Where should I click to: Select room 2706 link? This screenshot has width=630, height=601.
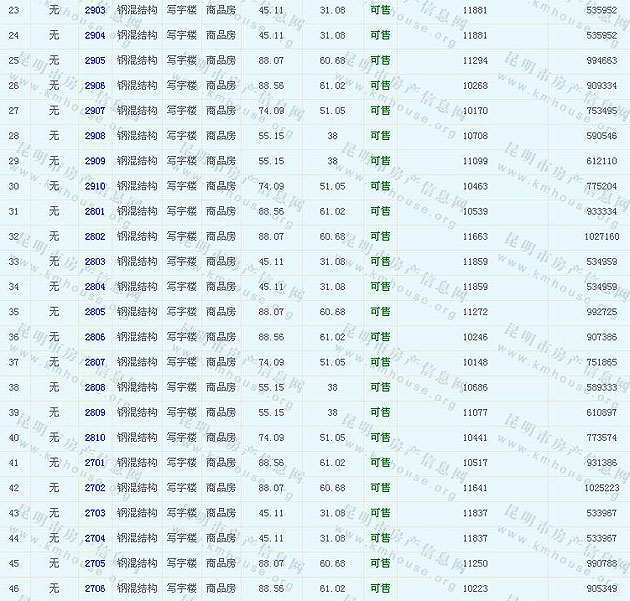95,588
